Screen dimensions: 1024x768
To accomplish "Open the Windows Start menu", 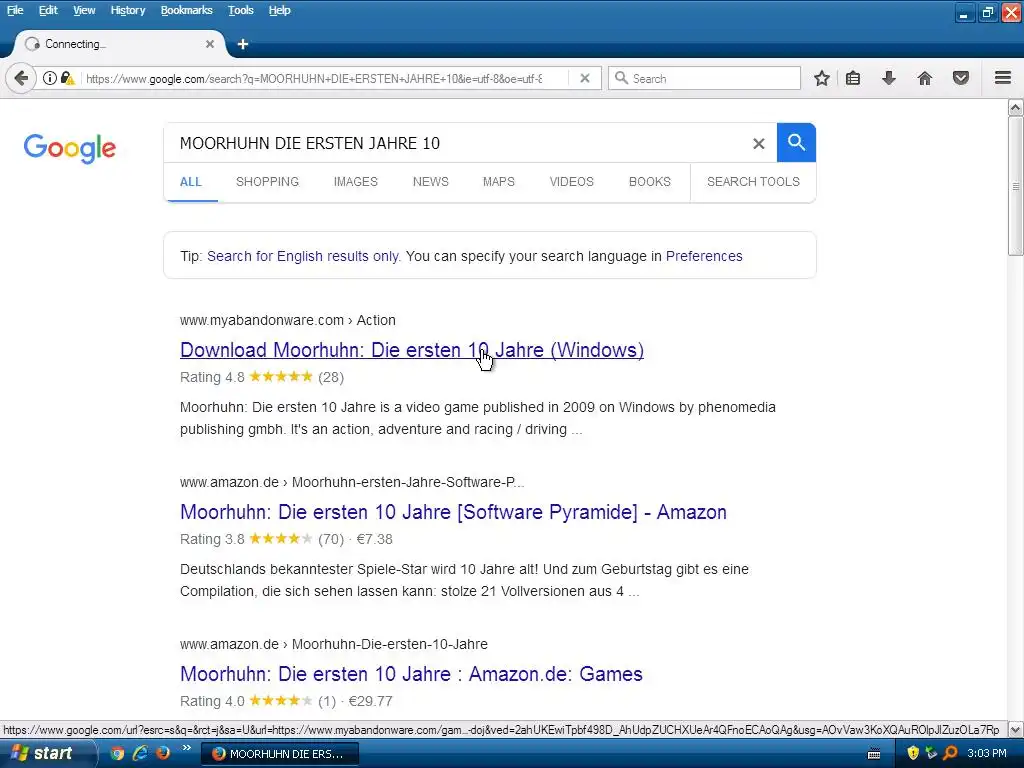I will 46,753.
